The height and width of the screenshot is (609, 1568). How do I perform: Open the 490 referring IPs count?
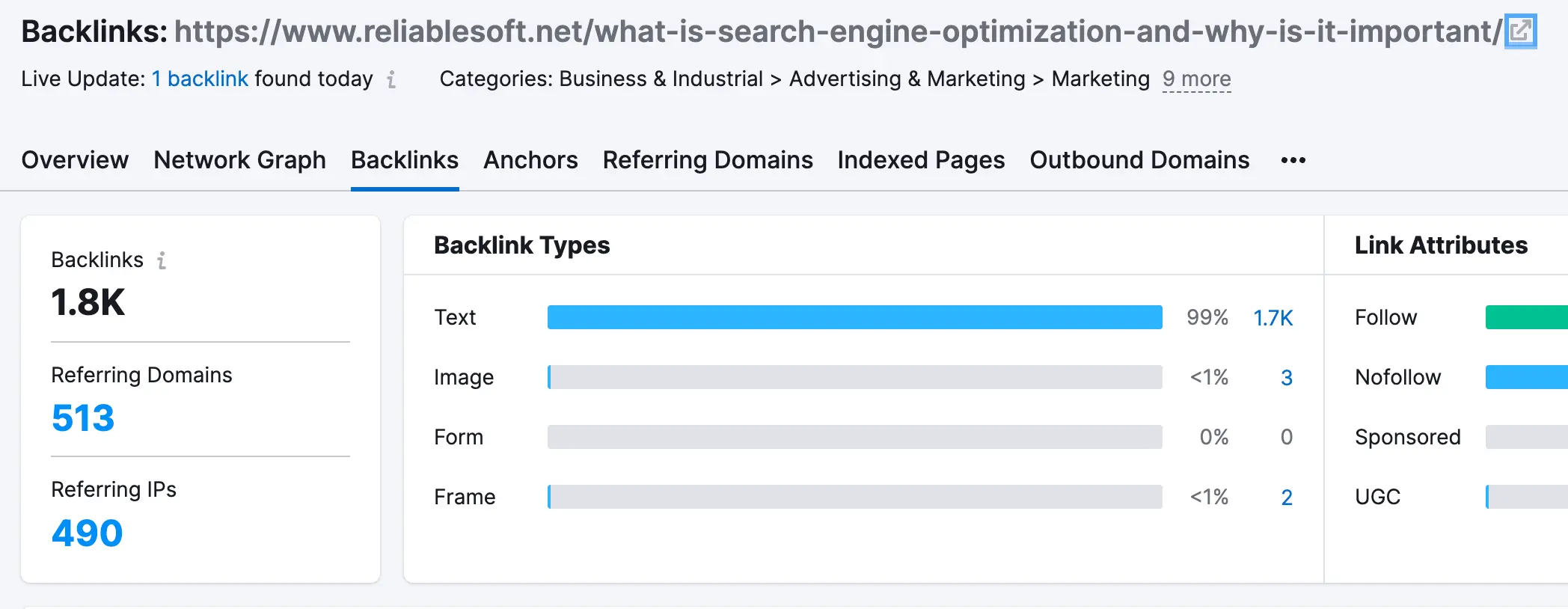tap(87, 533)
